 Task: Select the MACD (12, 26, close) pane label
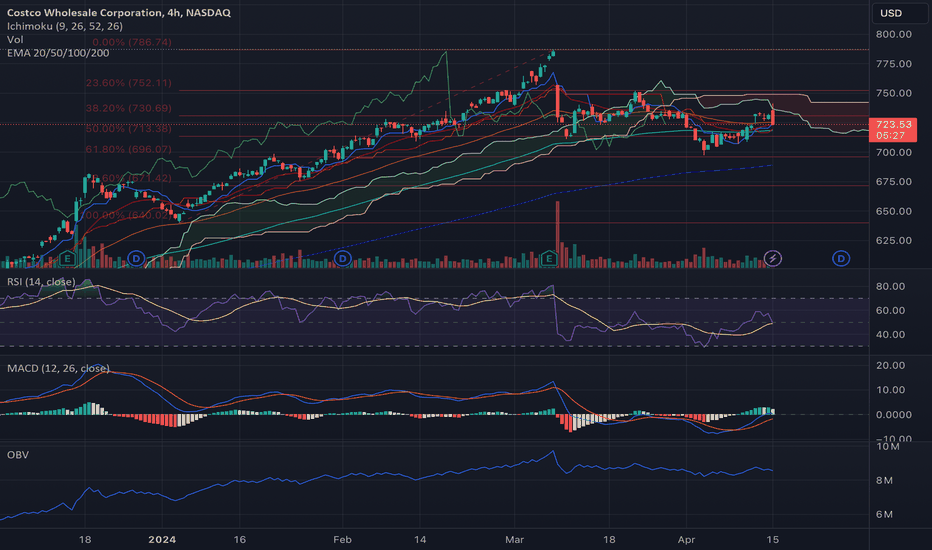pos(58,369)
